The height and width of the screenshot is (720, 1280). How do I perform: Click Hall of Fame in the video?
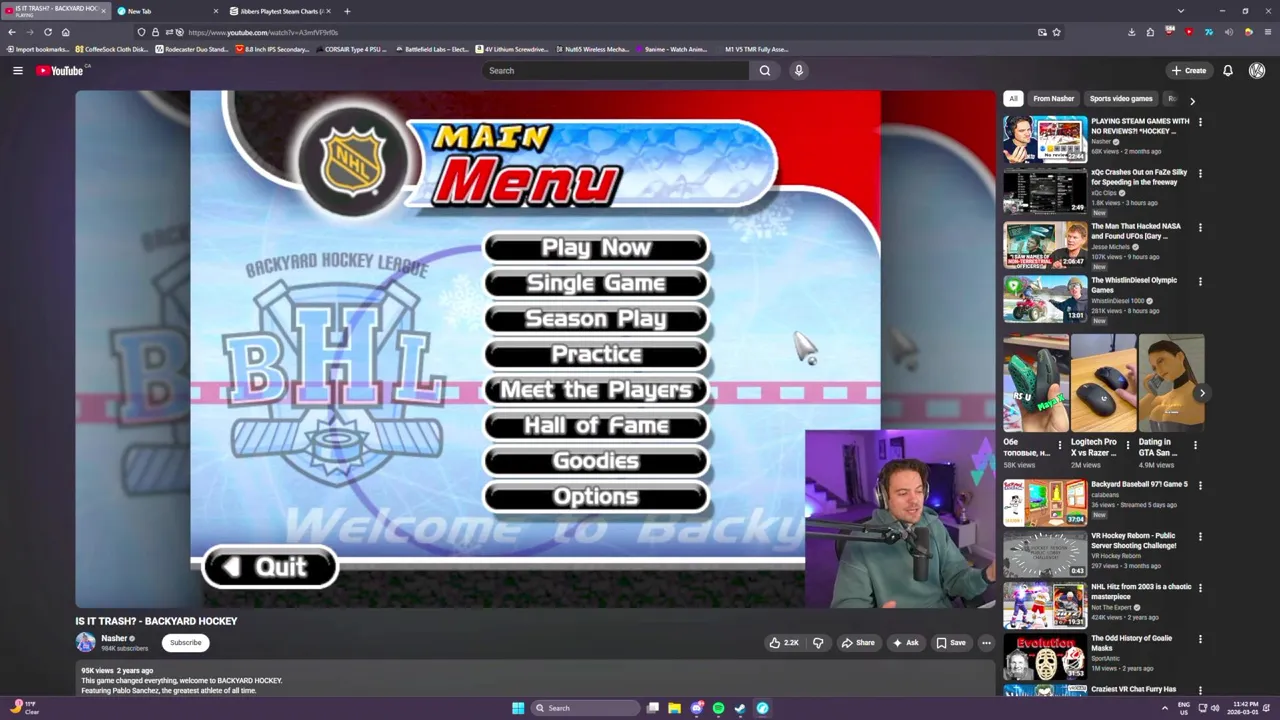(x=596, y=426)
